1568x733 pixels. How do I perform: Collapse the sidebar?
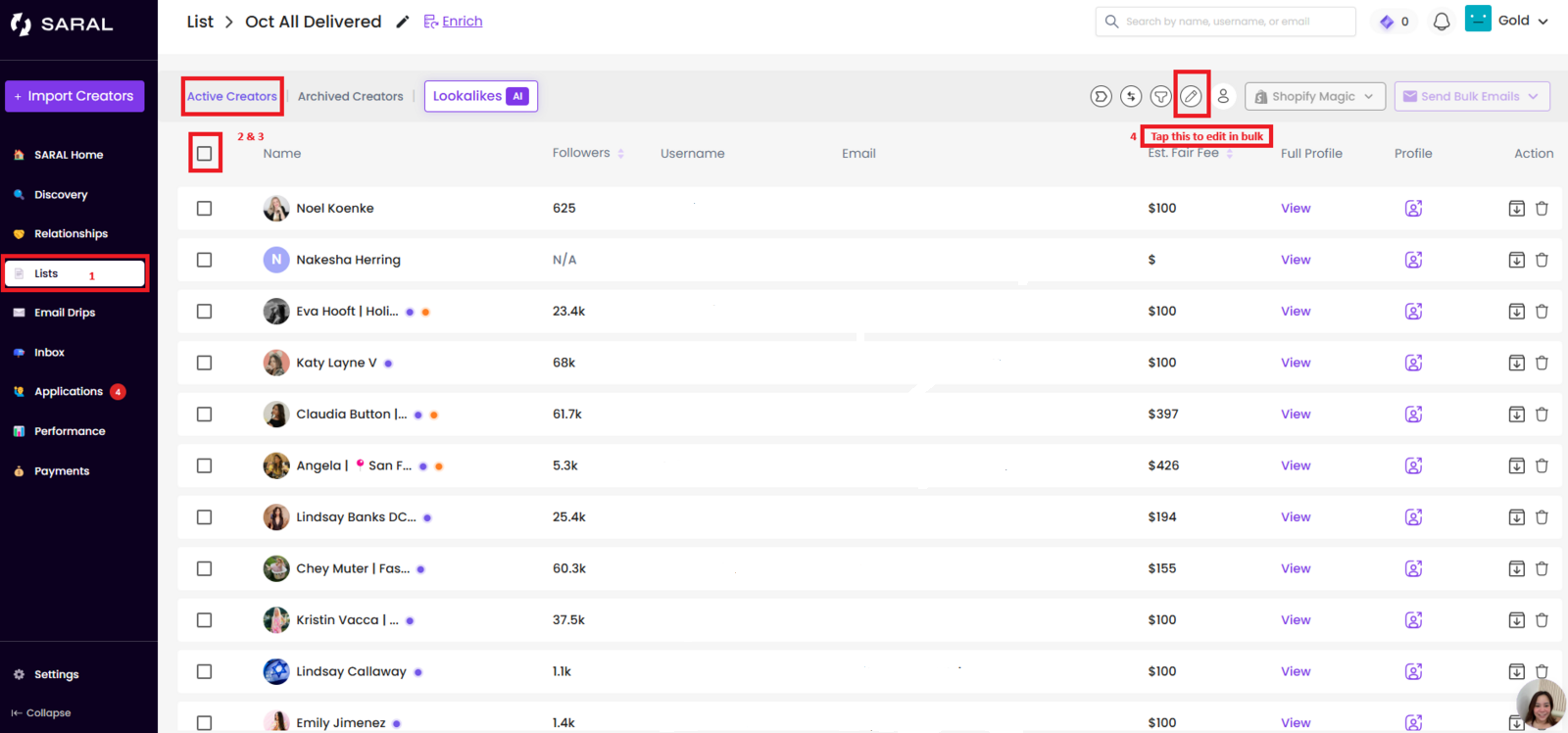pyautogui.click(x=41, y=712)
